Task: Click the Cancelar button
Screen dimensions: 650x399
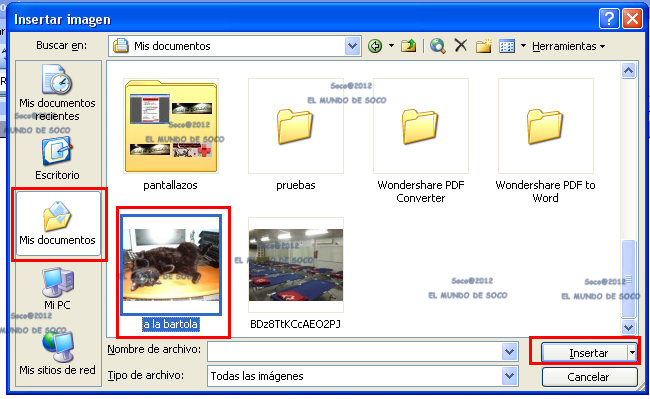Action: click(589, 377)
